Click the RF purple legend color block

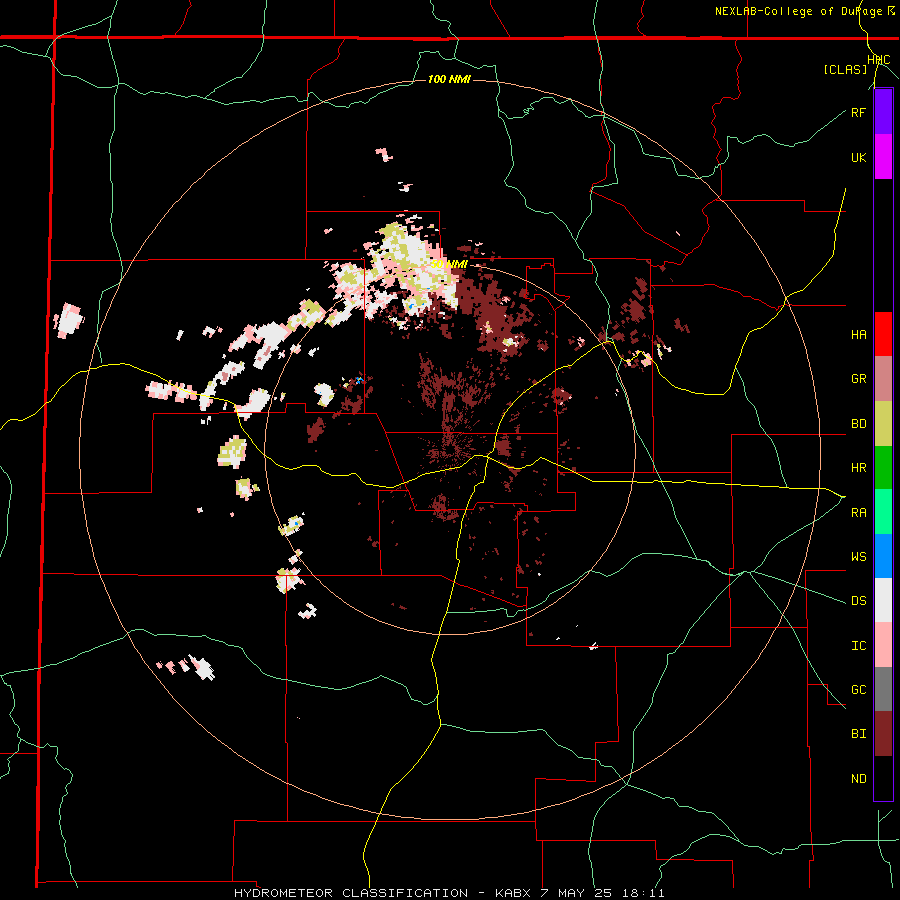pos(883,112)
